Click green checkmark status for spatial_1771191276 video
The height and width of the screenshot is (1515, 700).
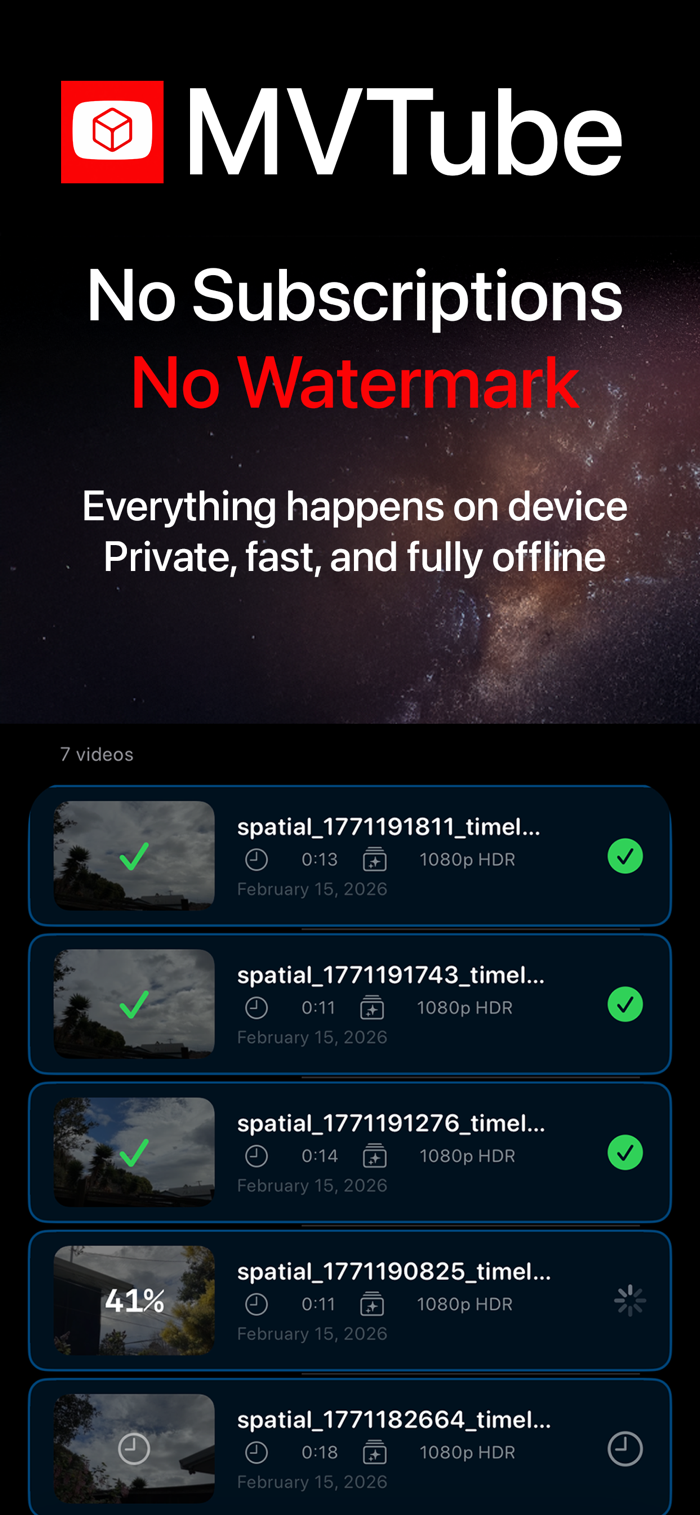625,1152
